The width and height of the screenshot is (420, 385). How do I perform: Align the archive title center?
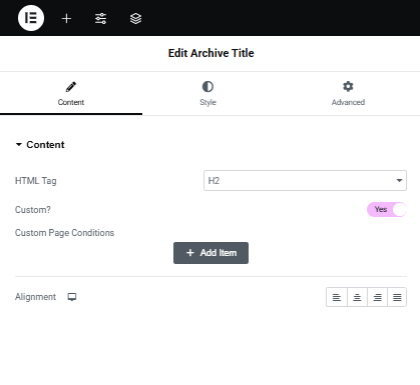(x=357, y=297)
